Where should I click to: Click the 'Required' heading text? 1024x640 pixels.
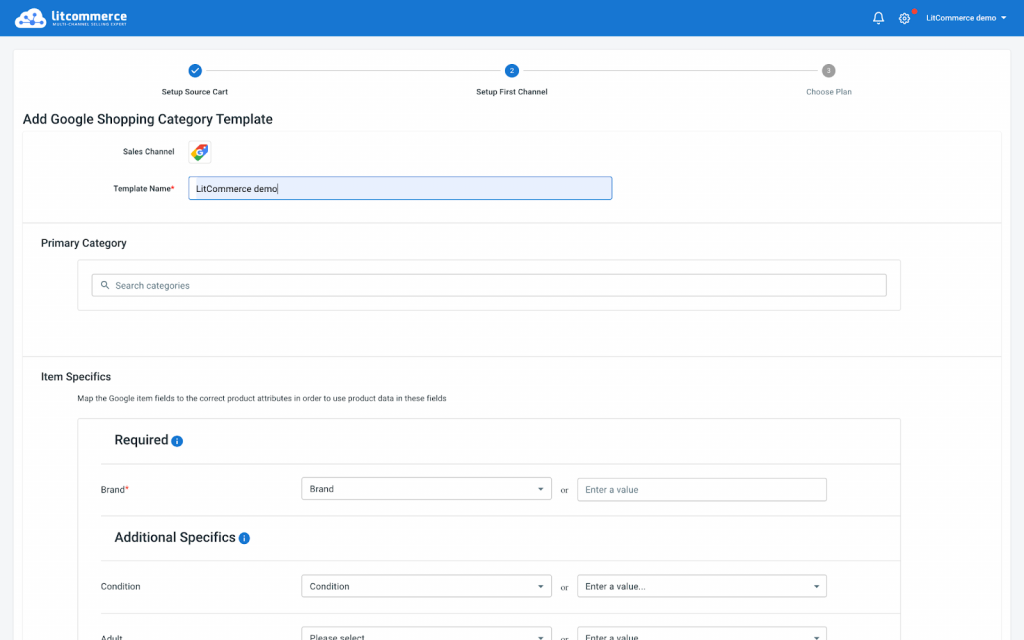141,440
